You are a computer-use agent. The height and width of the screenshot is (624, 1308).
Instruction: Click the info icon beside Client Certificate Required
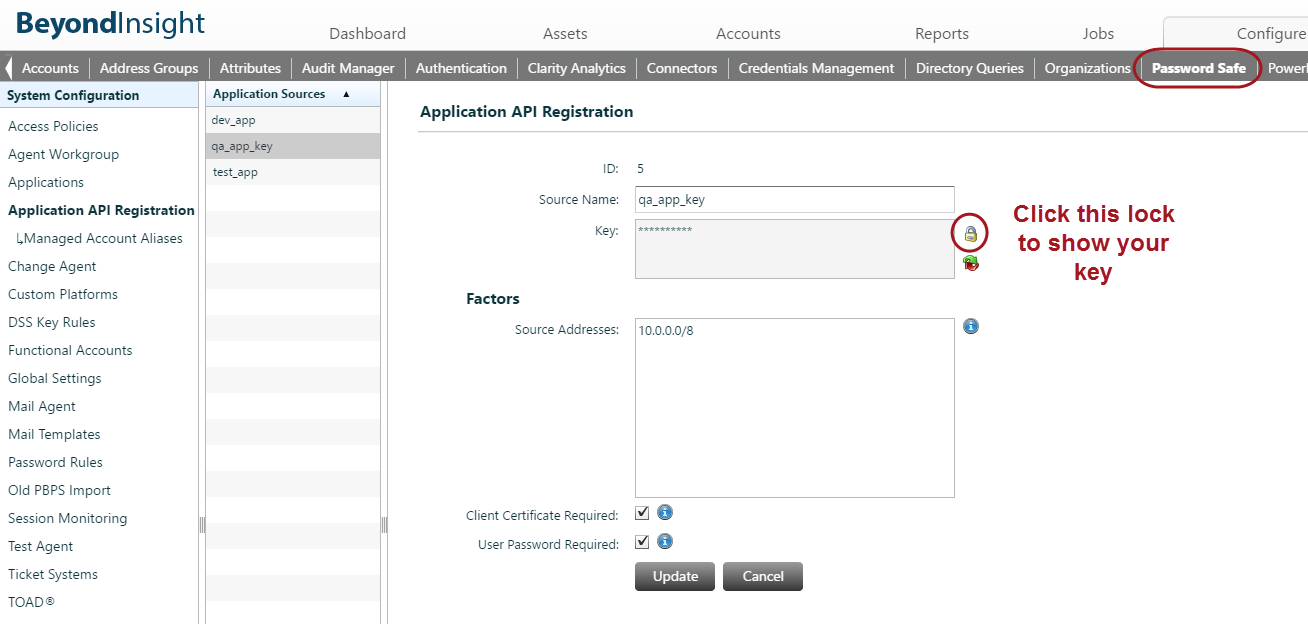665,512
